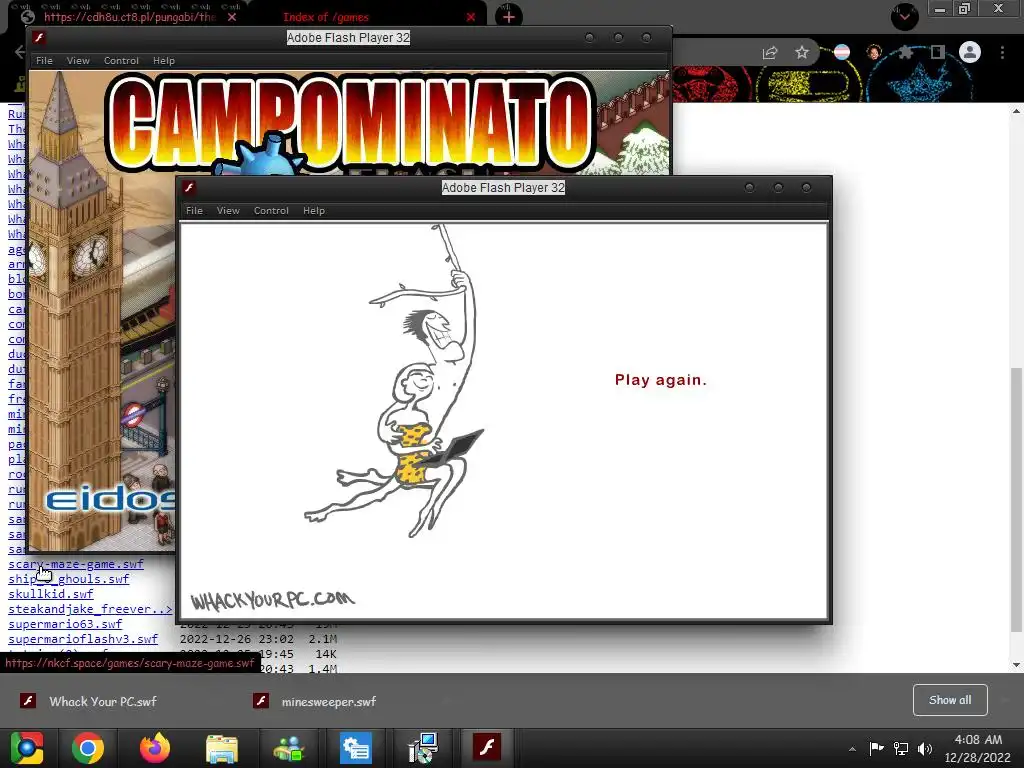The image size is (1024, 768).
Task: Toggle the browser side panel icon
Action: [937, 52]
